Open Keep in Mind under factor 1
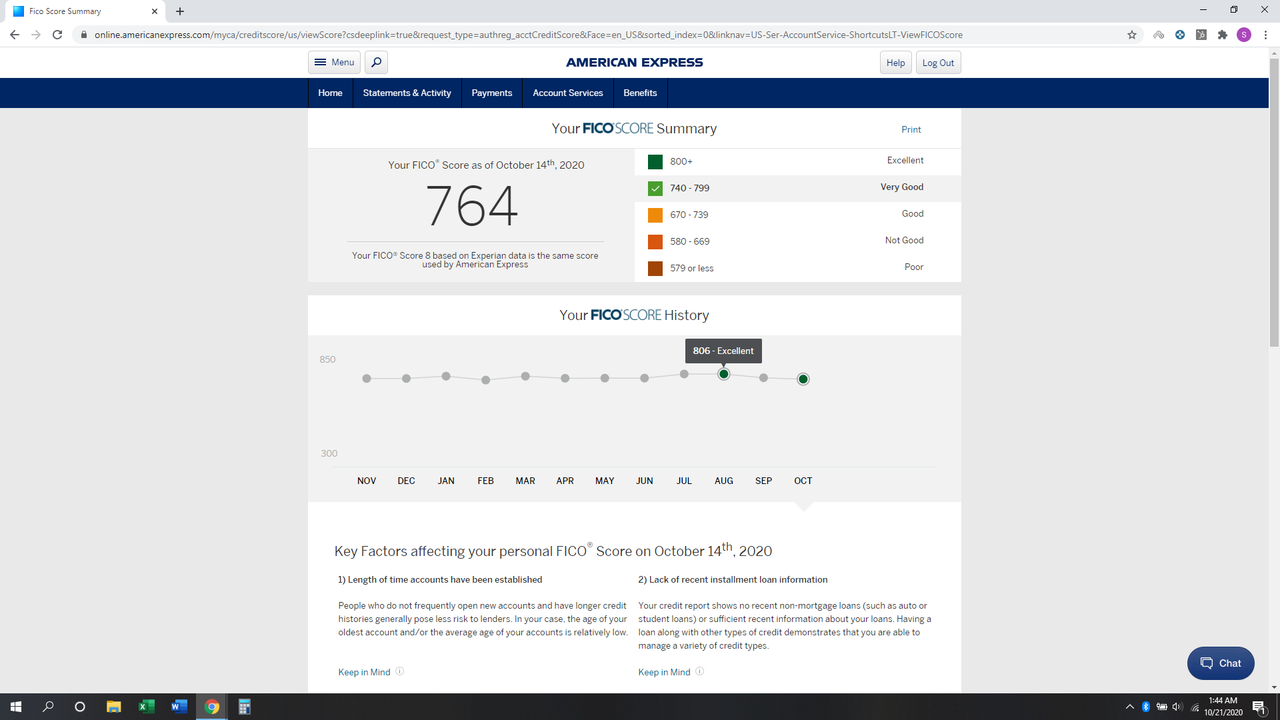The width and height of the screenshot is (1280, 720). tap(364, 672)
